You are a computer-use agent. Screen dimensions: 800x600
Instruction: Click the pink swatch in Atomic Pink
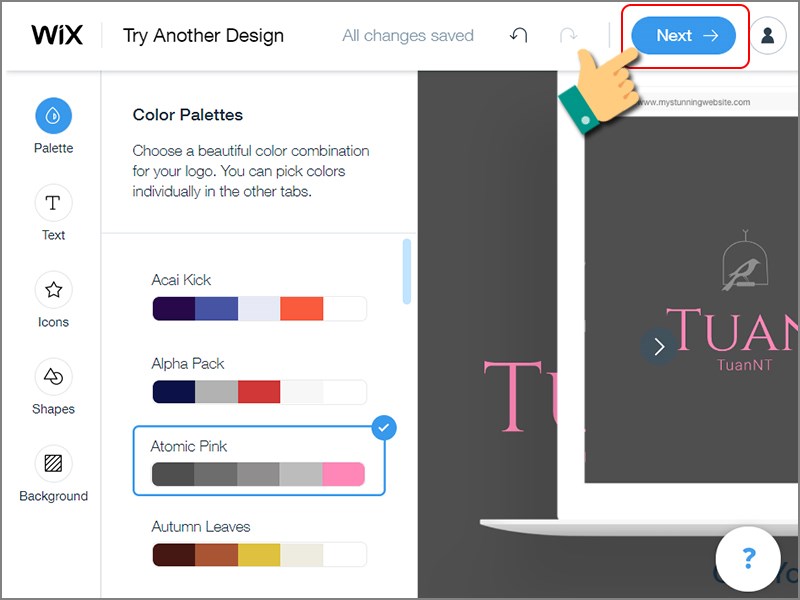pos(343,474)
